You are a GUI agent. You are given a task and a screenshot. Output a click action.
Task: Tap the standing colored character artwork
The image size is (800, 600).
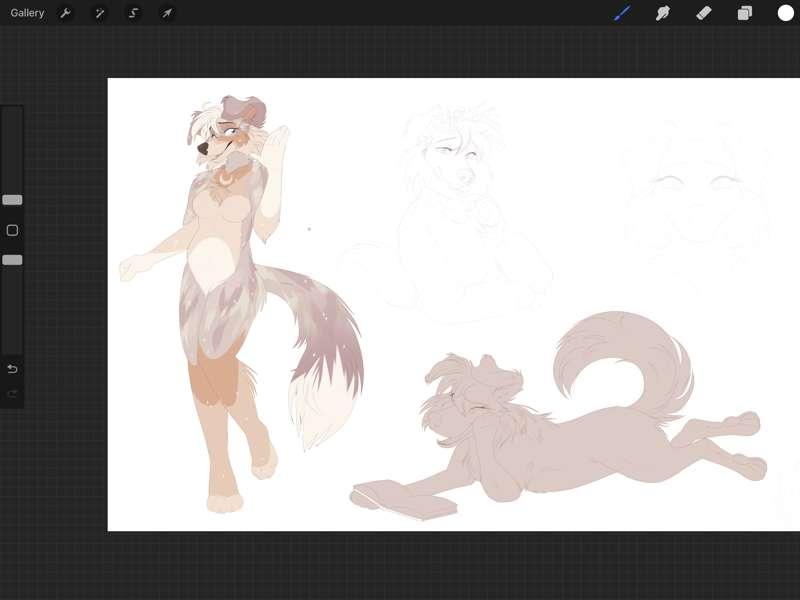click(x=240, y=304)
